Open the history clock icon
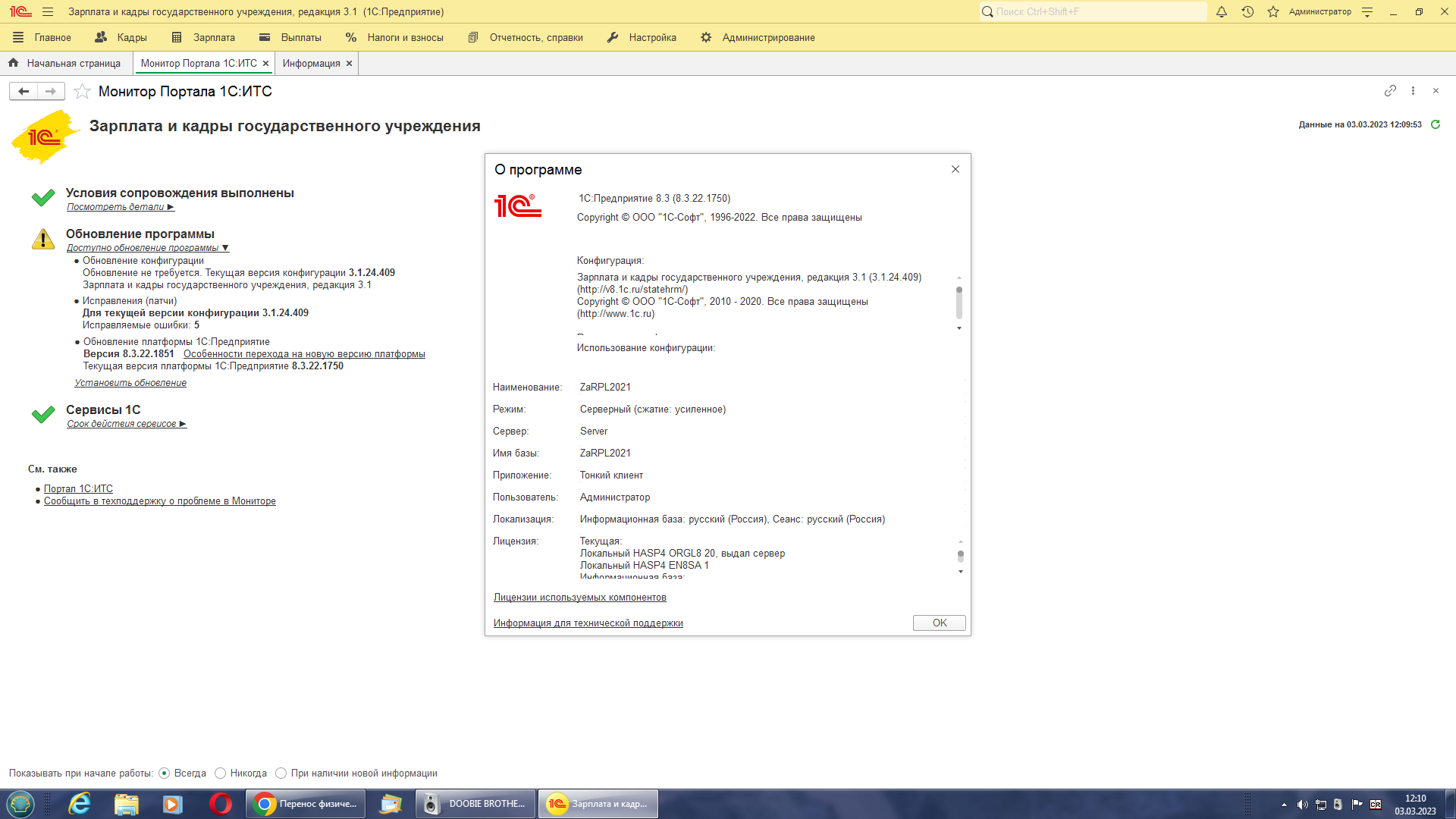 [x=1247, y=11]
